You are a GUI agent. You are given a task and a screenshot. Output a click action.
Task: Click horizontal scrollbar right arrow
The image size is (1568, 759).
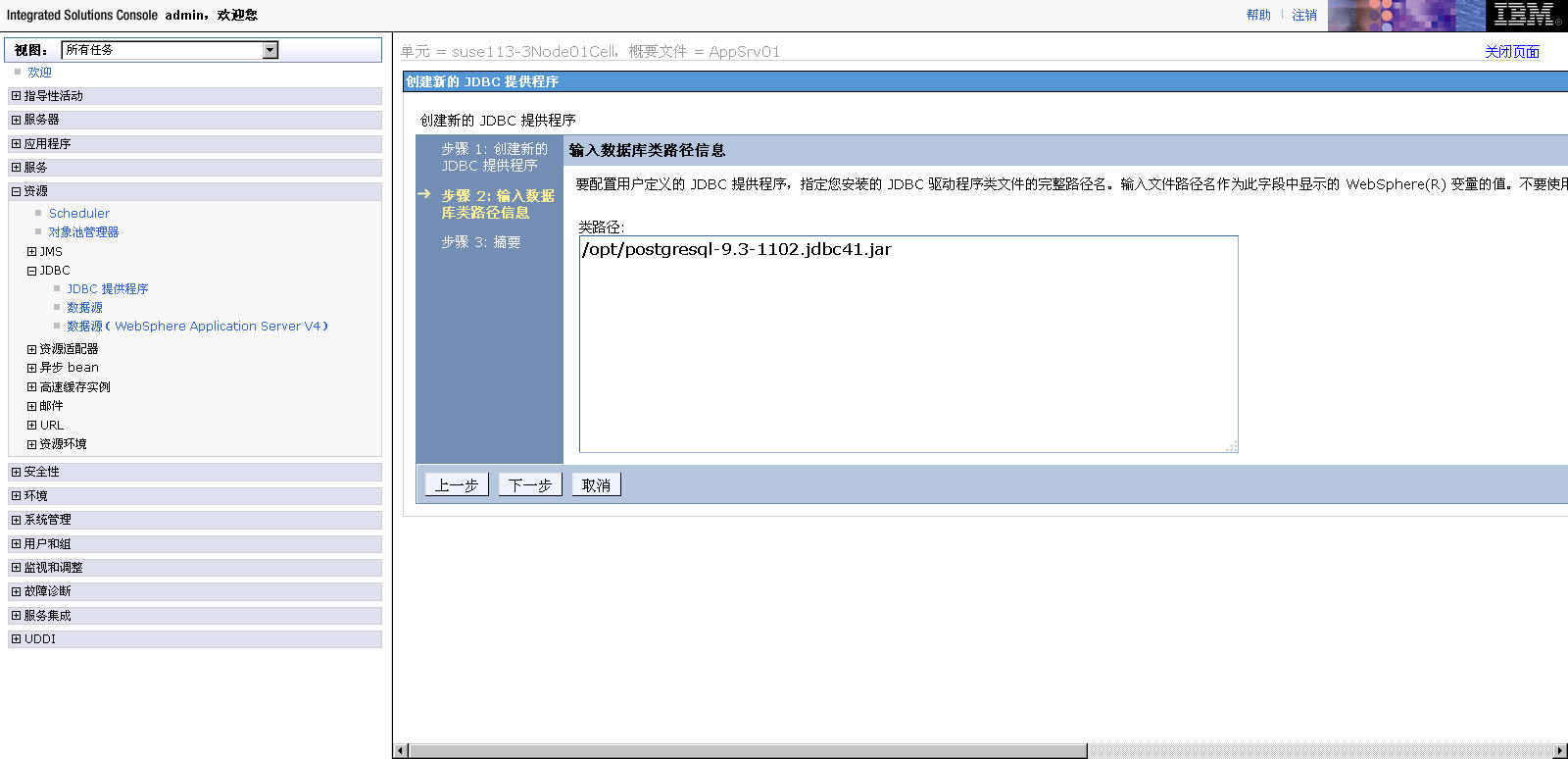[x=1560, y=751]
